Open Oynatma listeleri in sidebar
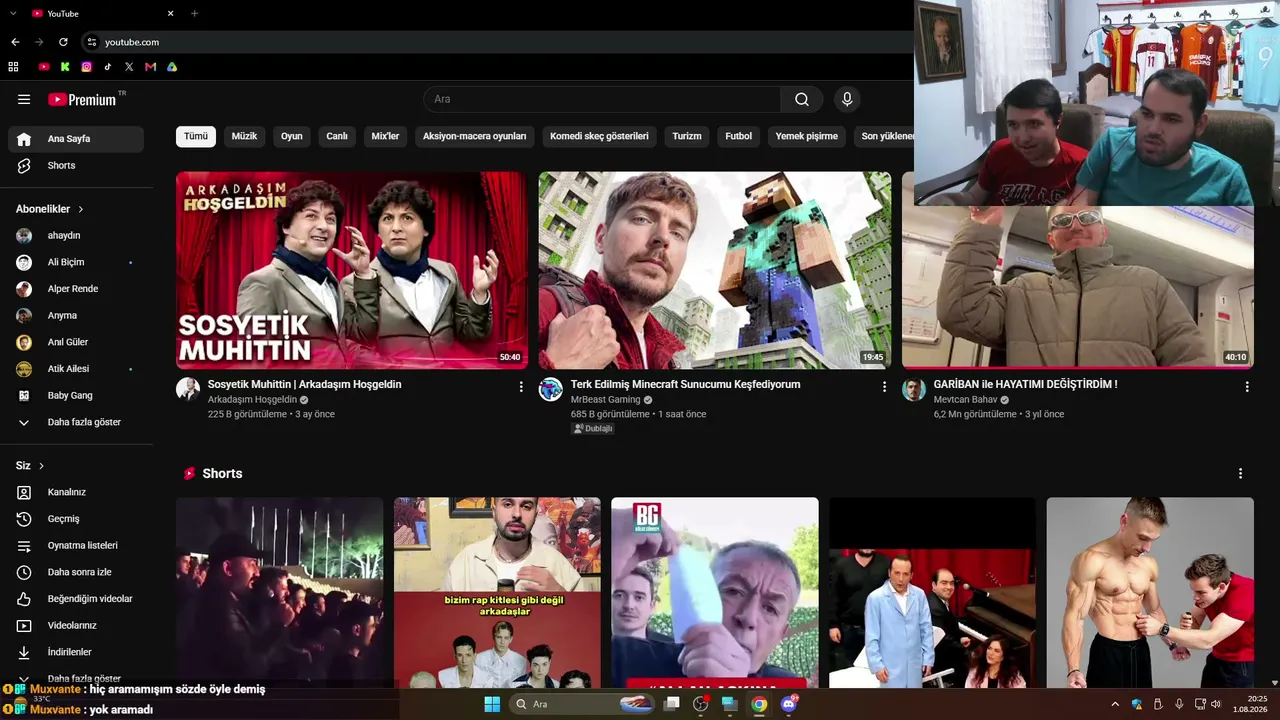 tap(76, 546)
